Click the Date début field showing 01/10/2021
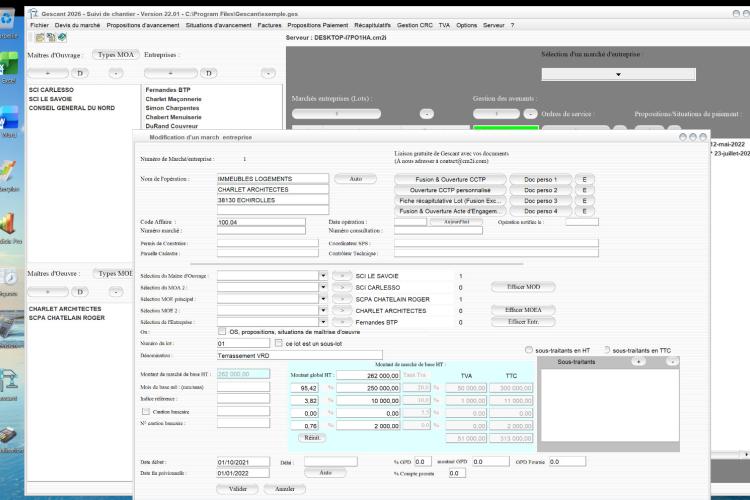The image size is (750, 500). click(243, 462)
